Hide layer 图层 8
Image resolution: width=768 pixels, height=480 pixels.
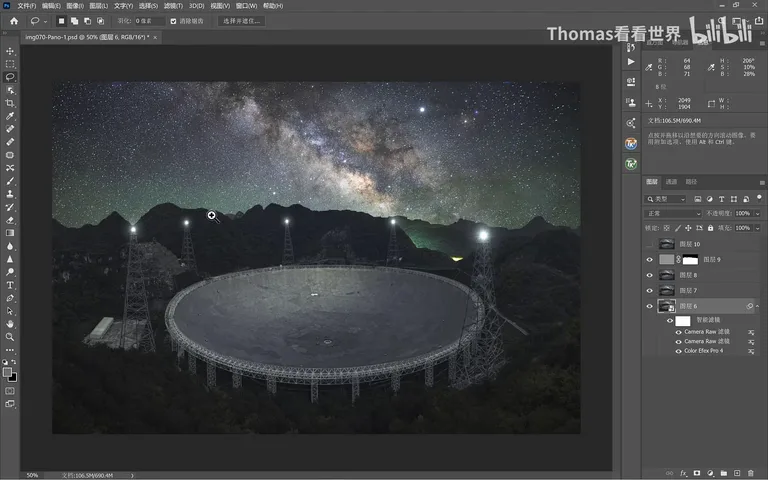tap(649, 275)
